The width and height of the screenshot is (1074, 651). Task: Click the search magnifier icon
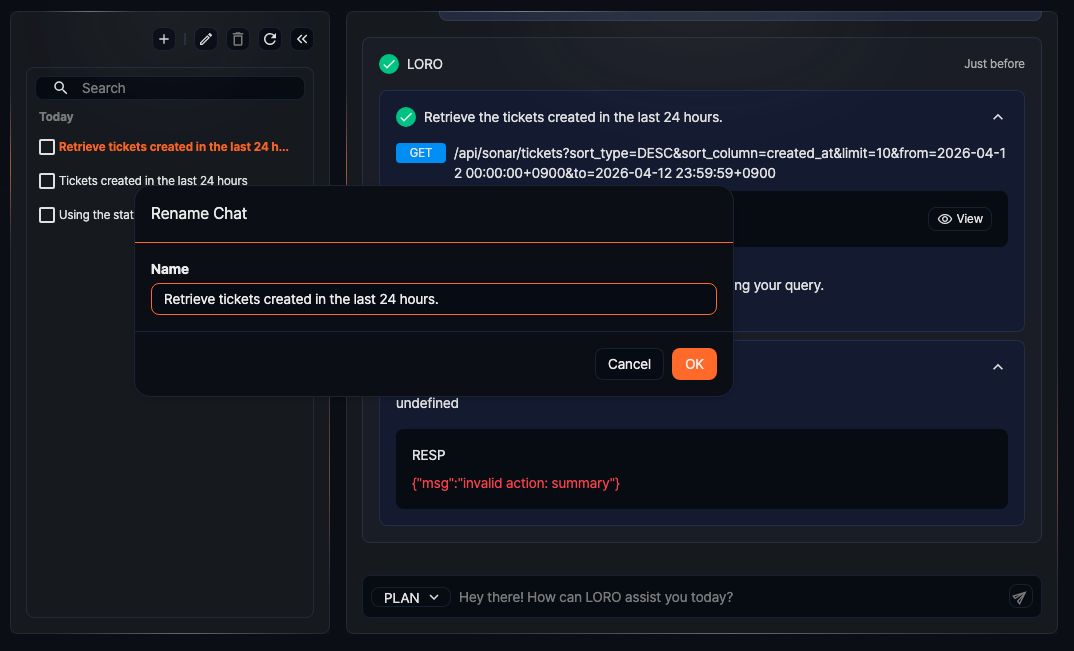click(x=60, y=88)
